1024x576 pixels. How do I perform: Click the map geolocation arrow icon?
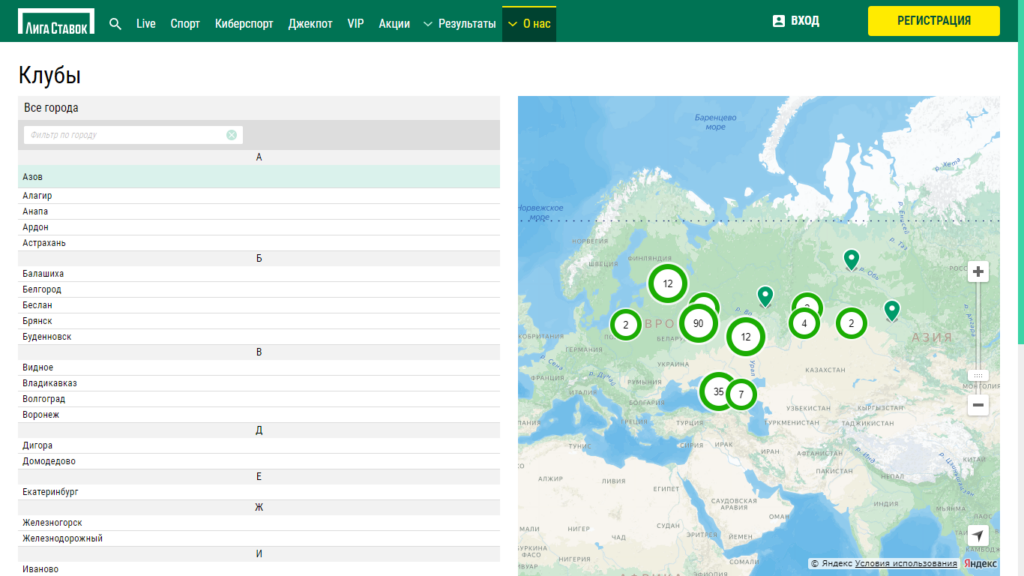click(978, 536)
